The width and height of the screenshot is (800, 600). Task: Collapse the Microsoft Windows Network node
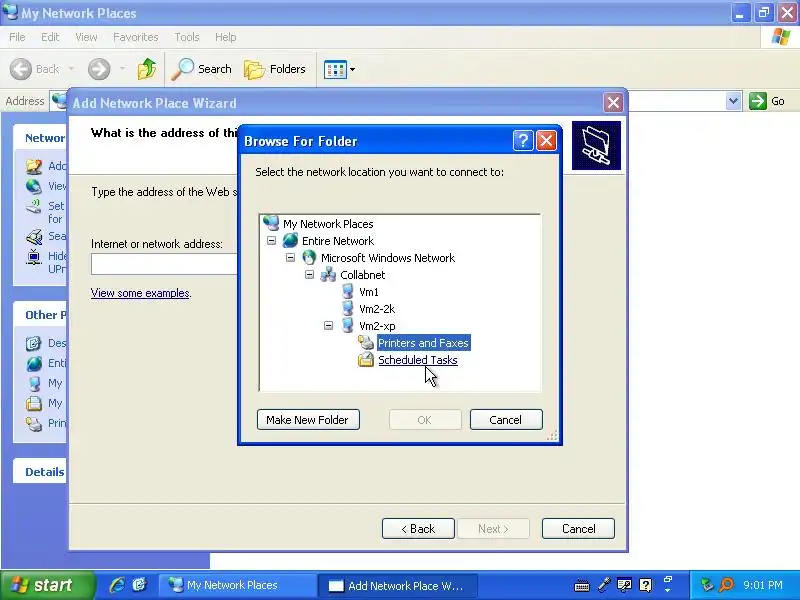coord(290,258)
